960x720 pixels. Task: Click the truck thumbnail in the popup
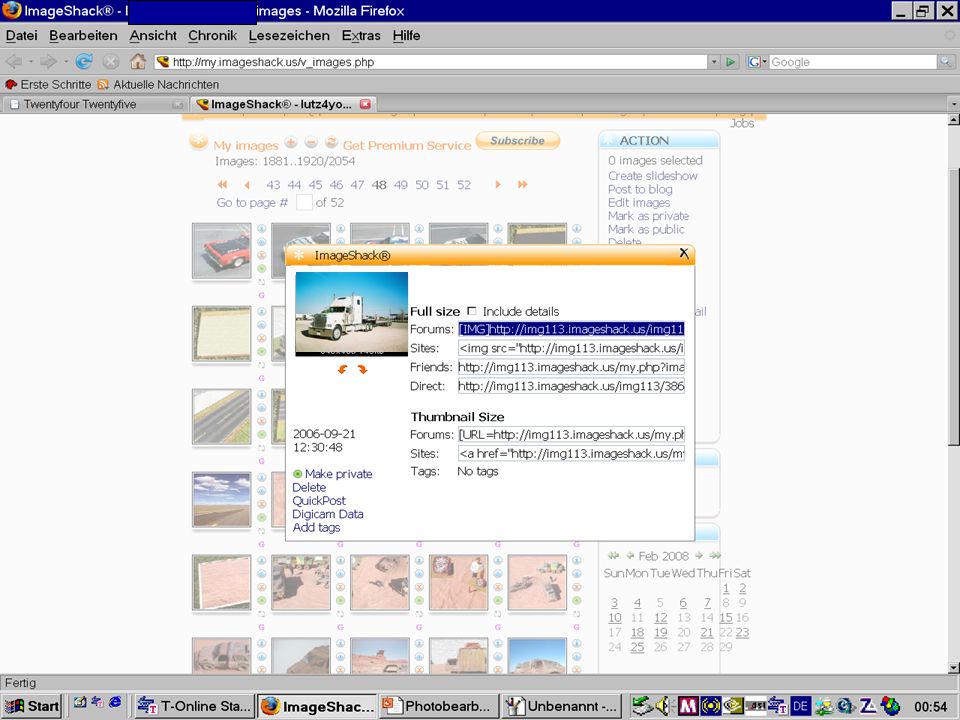(x=351, y=314)
